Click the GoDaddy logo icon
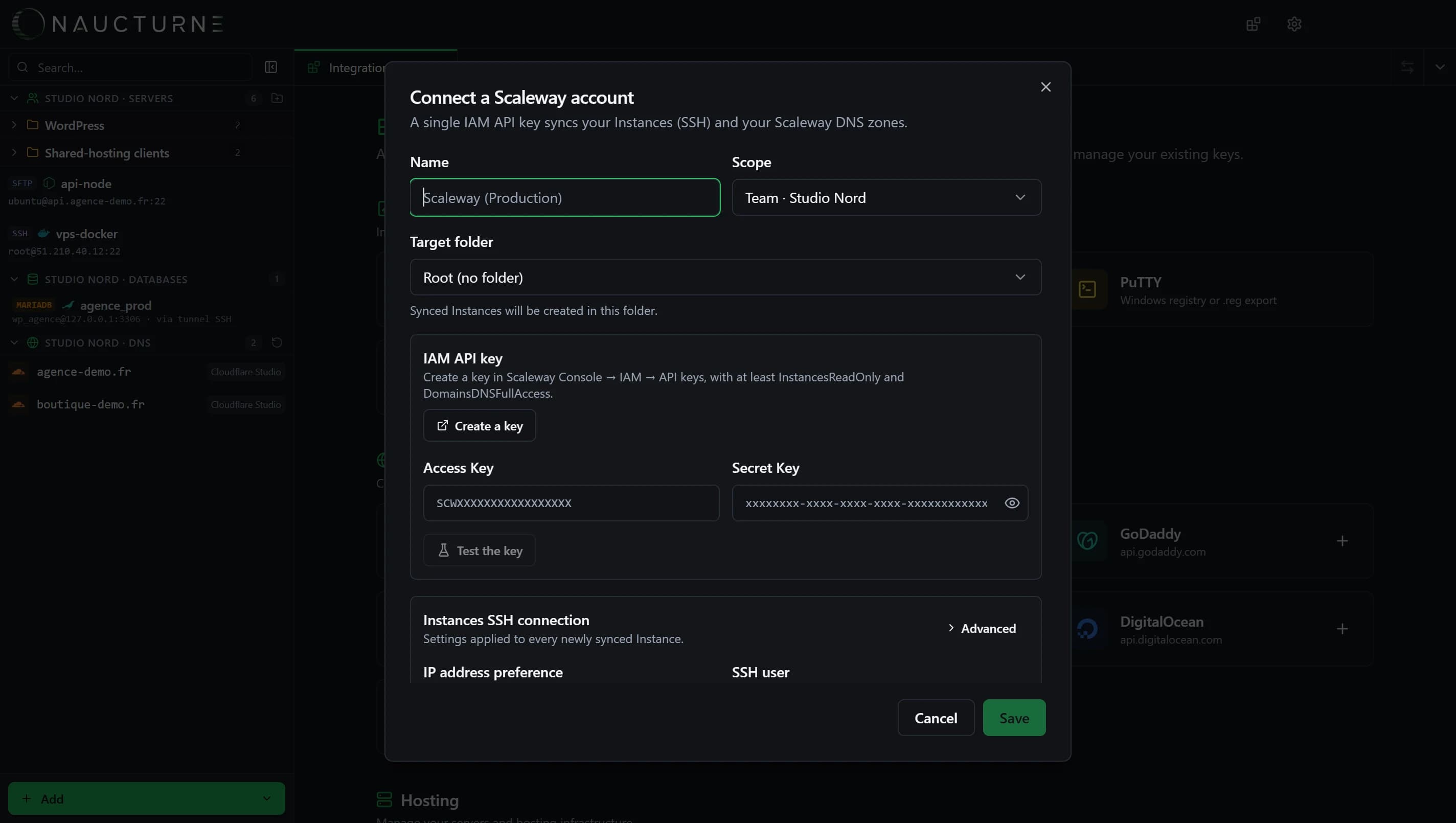Viewport: 1456px width, 823px height. (x=1087, y=541)
